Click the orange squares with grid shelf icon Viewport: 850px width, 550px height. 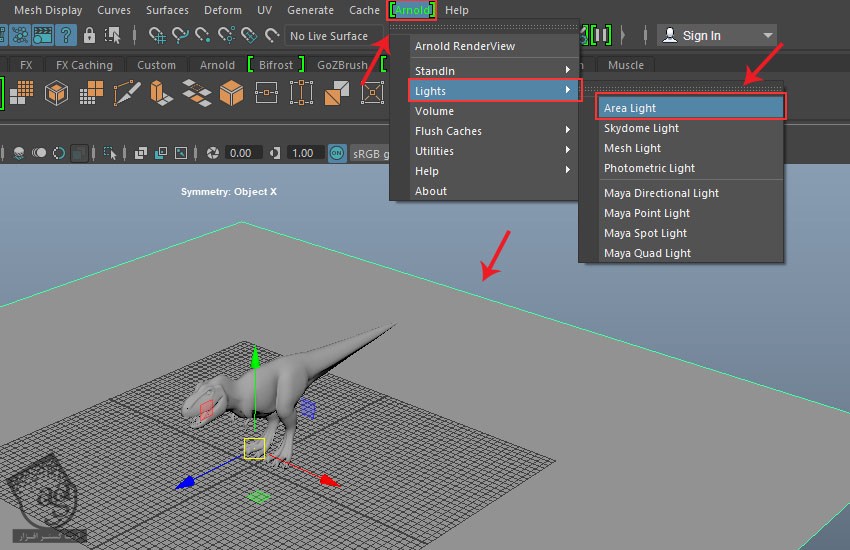click(91, 93)
